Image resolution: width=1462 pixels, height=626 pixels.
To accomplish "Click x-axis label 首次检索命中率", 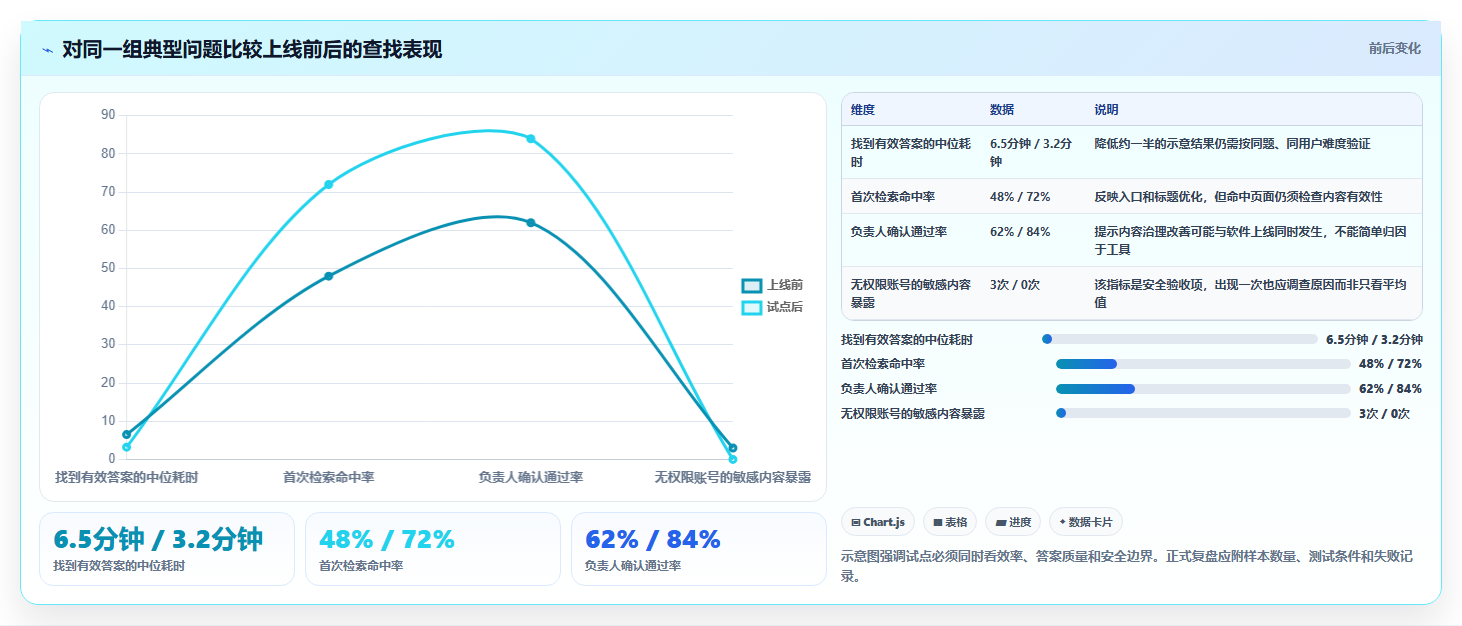I will pyautogui.click(x=329, y=478).
